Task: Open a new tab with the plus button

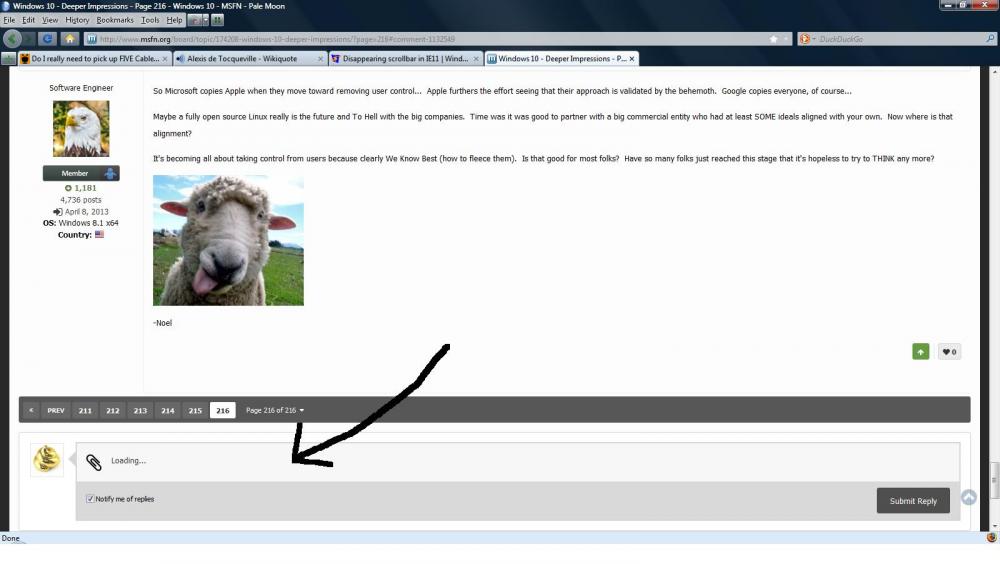Action: (x=8, y=59)
